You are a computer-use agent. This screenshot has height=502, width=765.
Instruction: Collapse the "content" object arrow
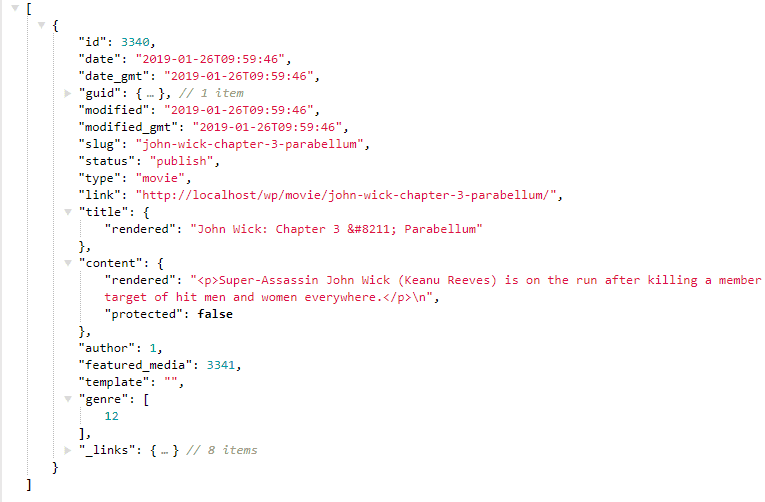(x=68, y=263)
